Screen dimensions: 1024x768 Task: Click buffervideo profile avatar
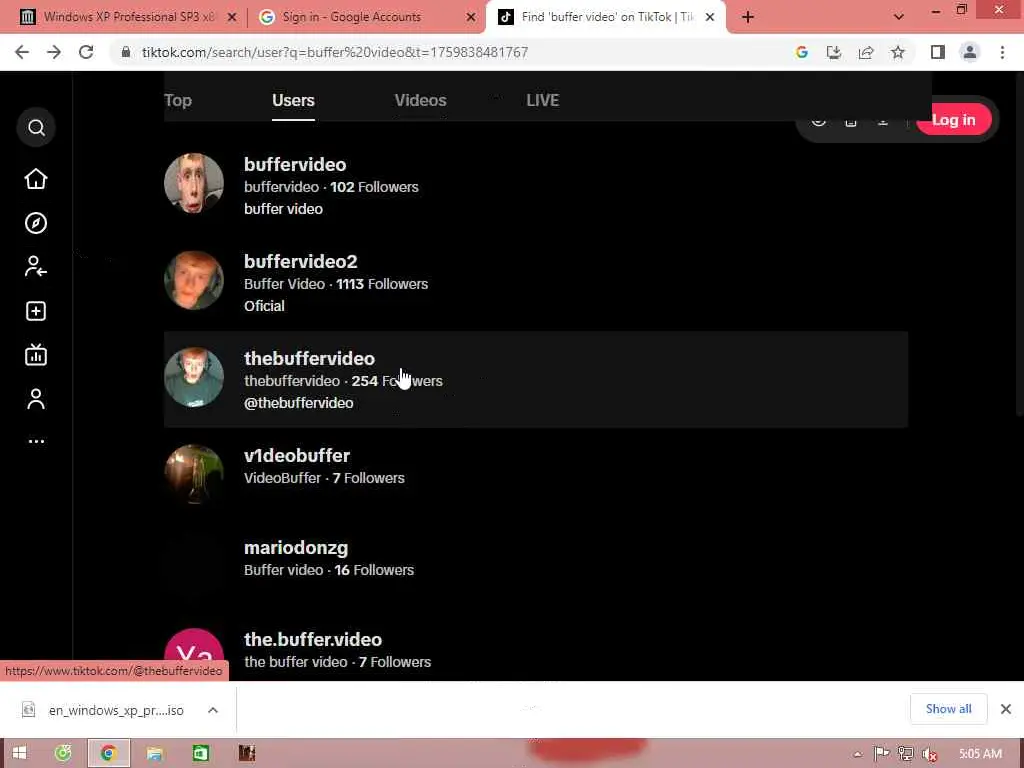[x=194, y=184]
